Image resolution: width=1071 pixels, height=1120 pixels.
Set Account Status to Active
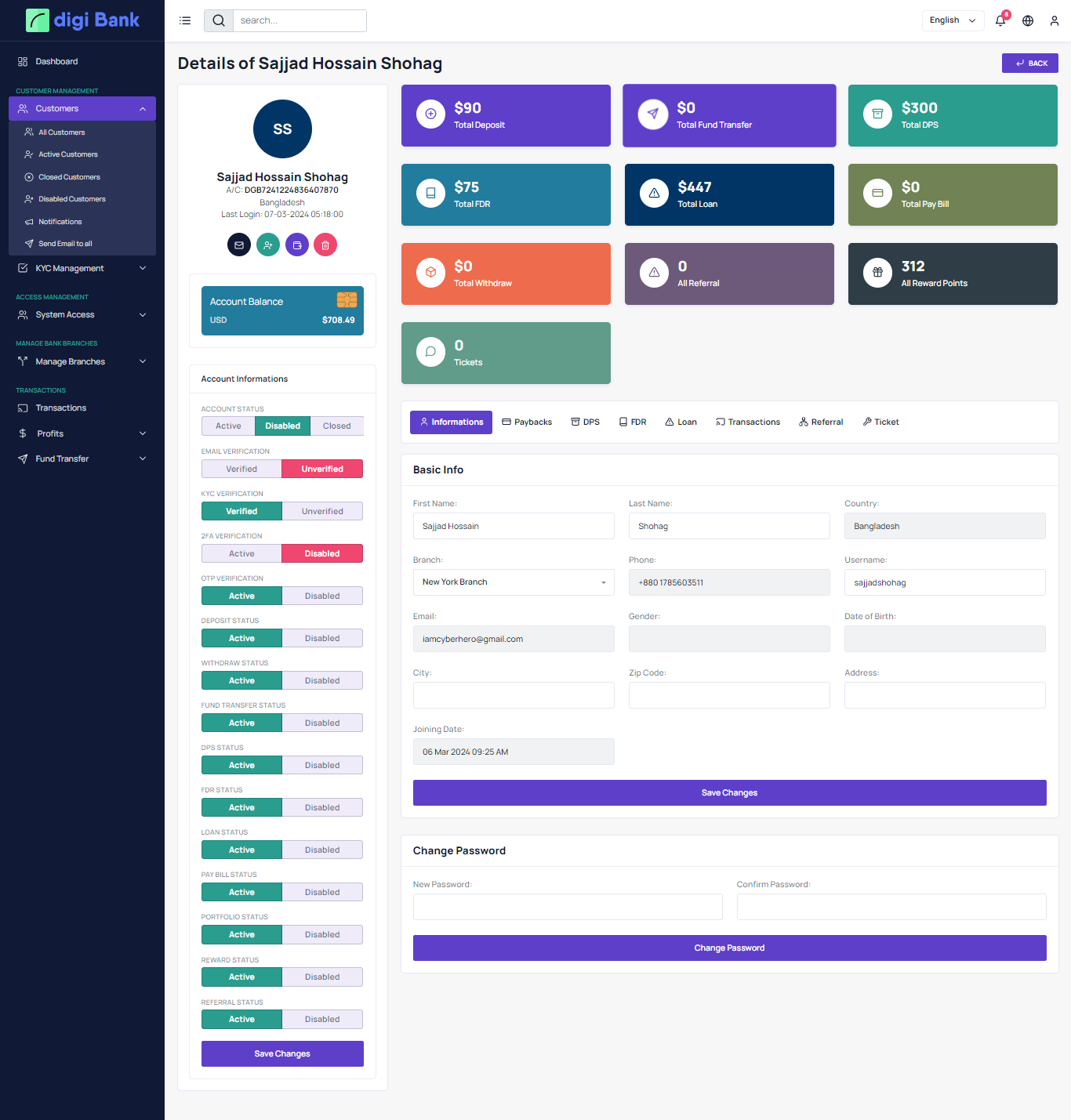[228, 426]
